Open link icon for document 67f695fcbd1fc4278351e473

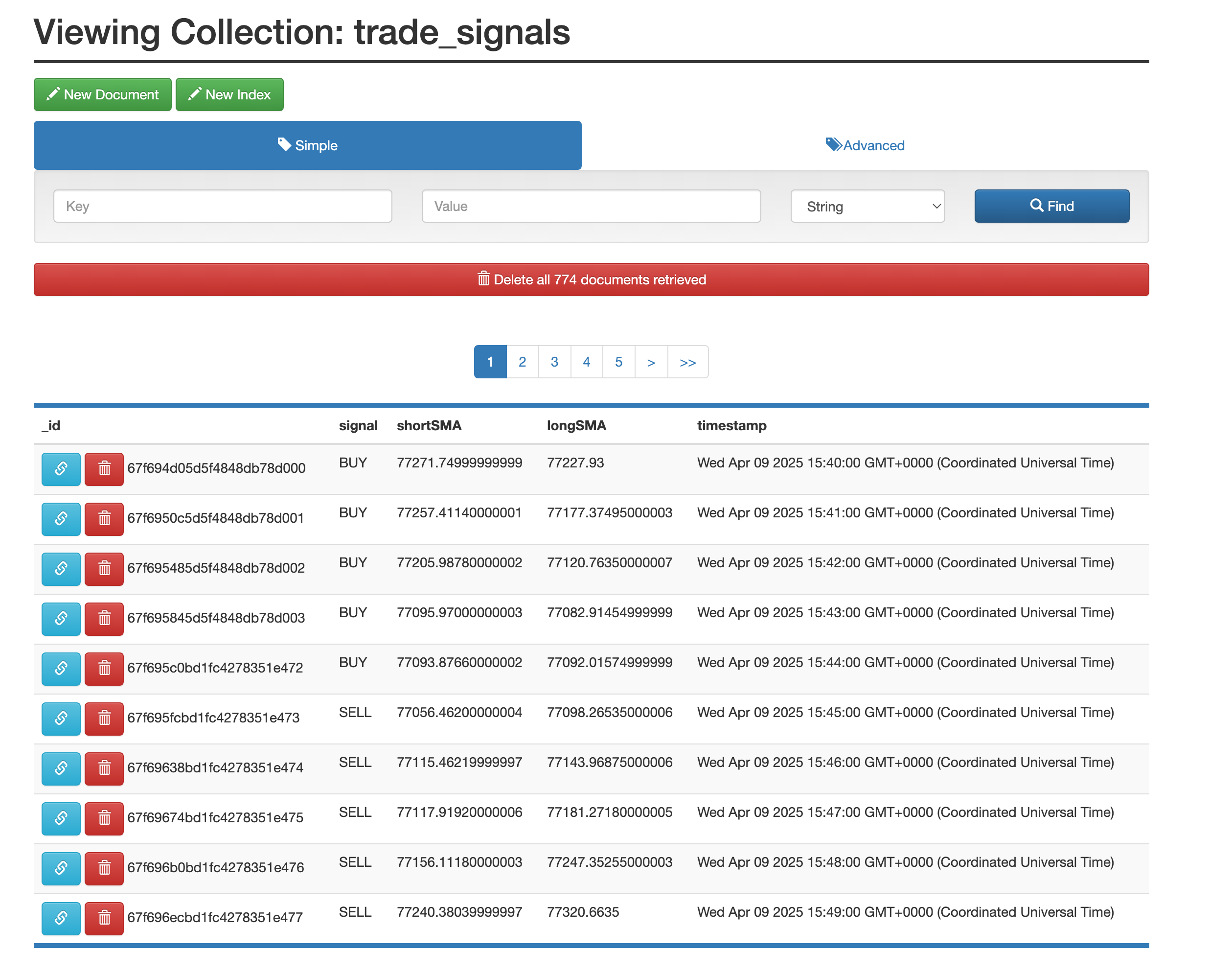61,718
